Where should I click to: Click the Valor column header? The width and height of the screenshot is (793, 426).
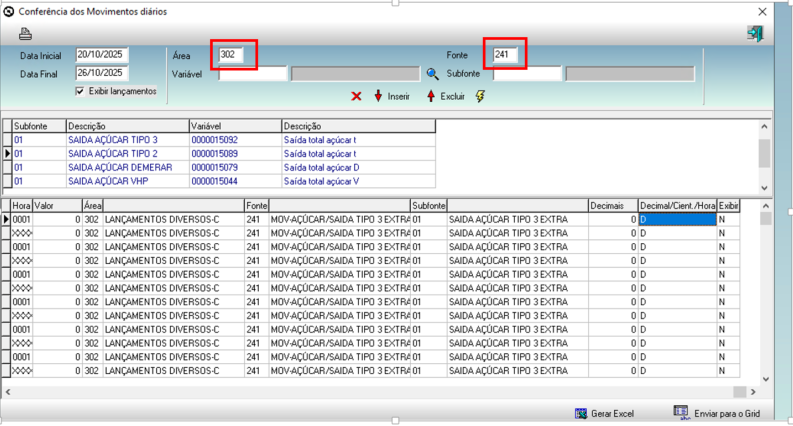click(58, 205)
